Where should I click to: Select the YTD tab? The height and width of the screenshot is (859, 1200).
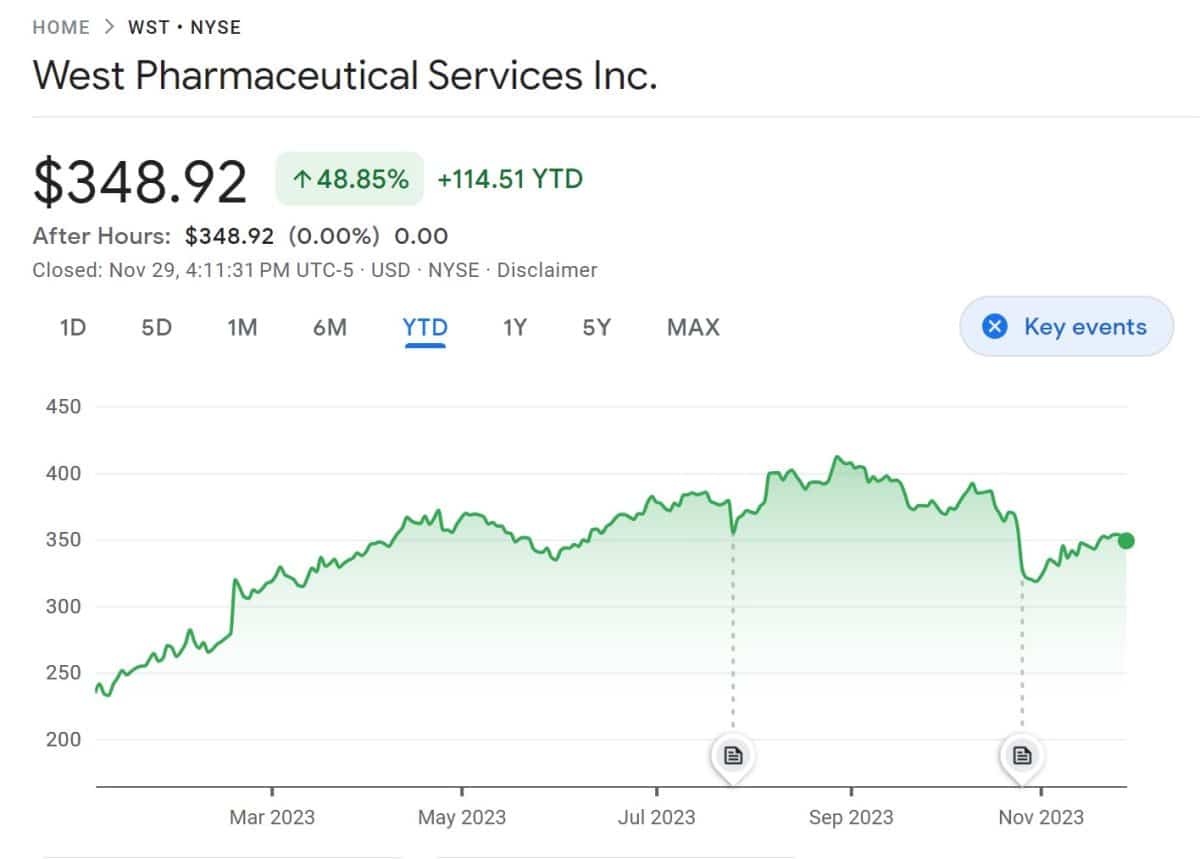425,327
